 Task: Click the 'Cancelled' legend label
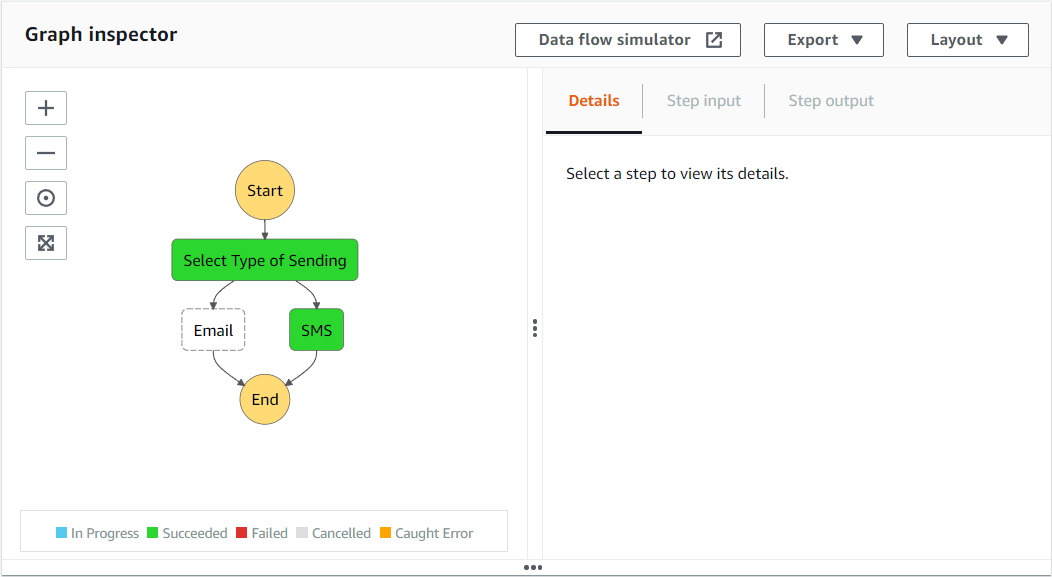click(x=341, y=533)
